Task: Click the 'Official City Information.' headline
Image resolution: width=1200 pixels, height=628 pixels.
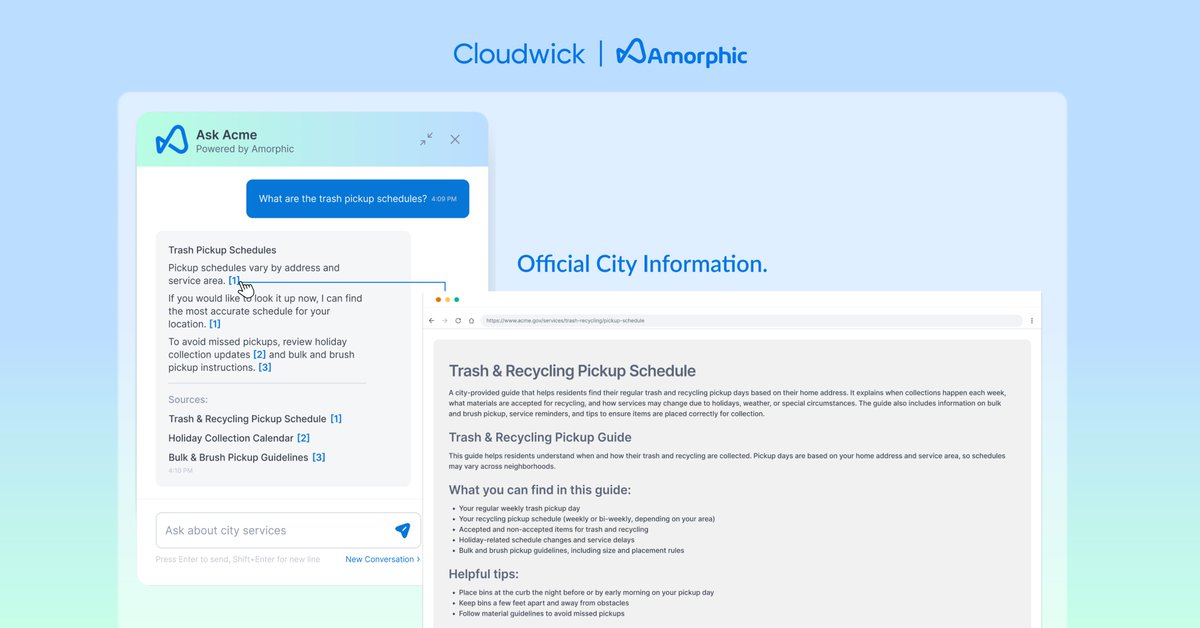Action: pos(642,264)
